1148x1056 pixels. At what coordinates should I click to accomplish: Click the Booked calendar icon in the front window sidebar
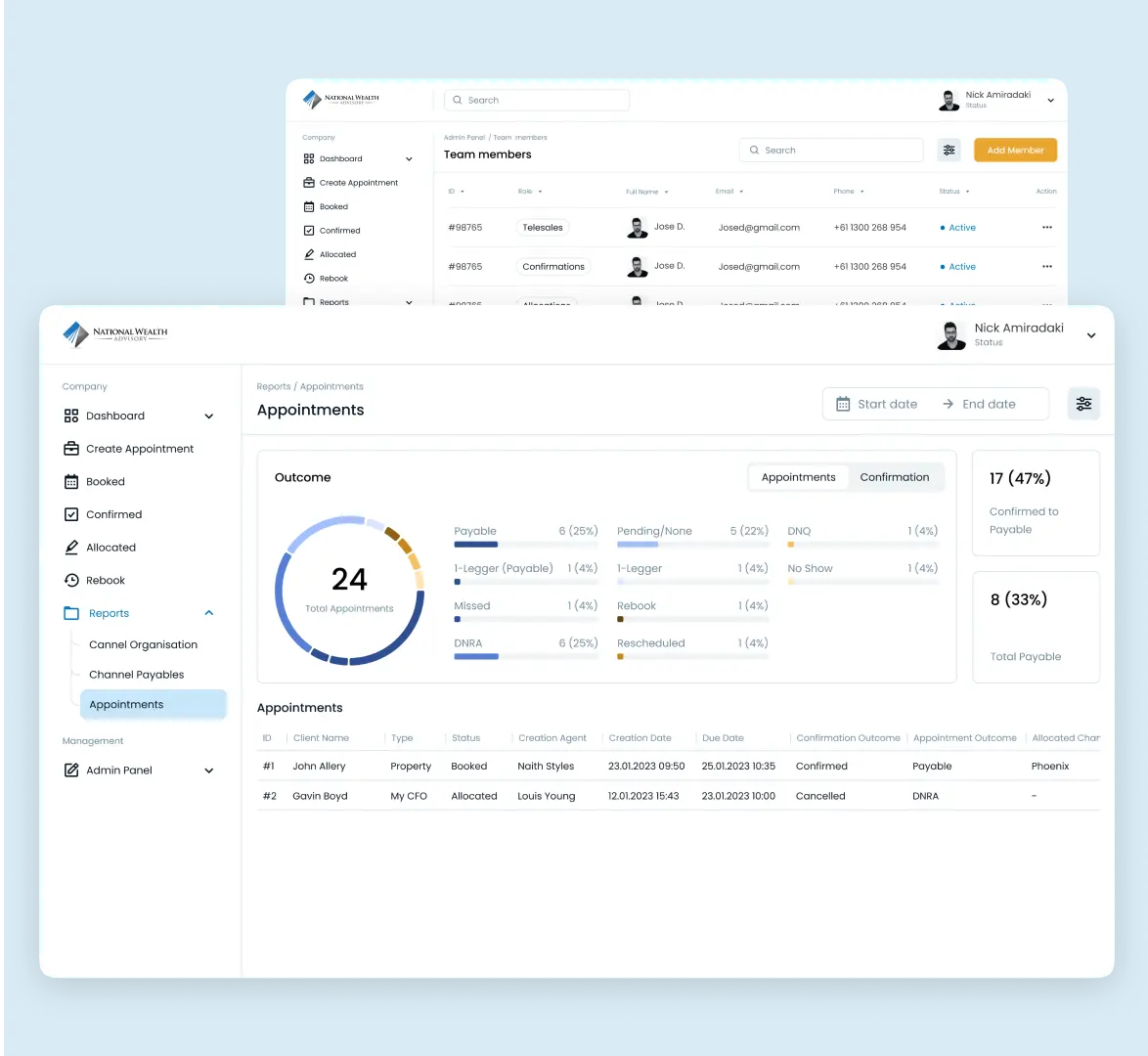(x=71, y=482)
